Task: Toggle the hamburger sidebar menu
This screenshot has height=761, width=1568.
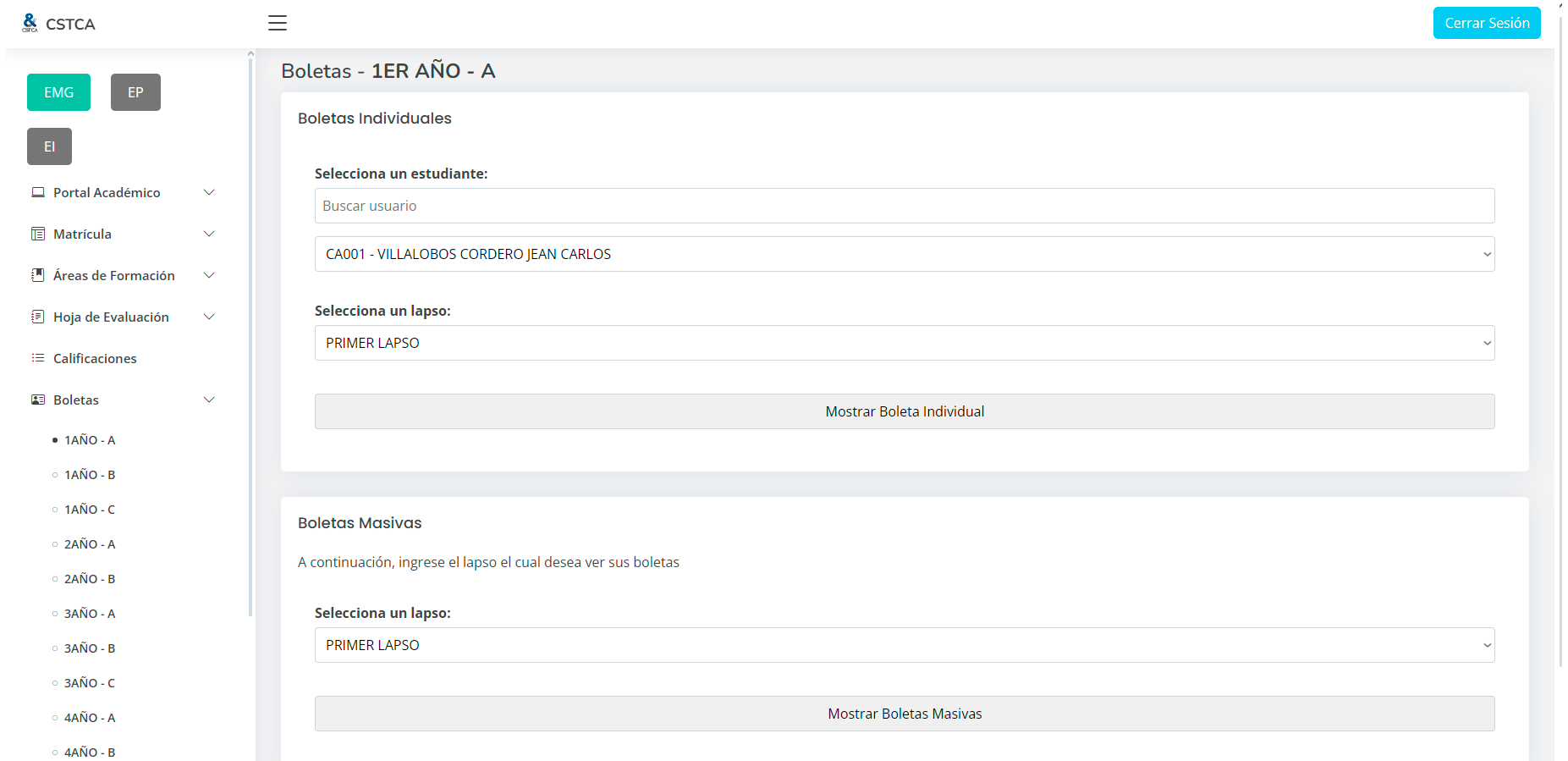Action: (x=278, y=23)
